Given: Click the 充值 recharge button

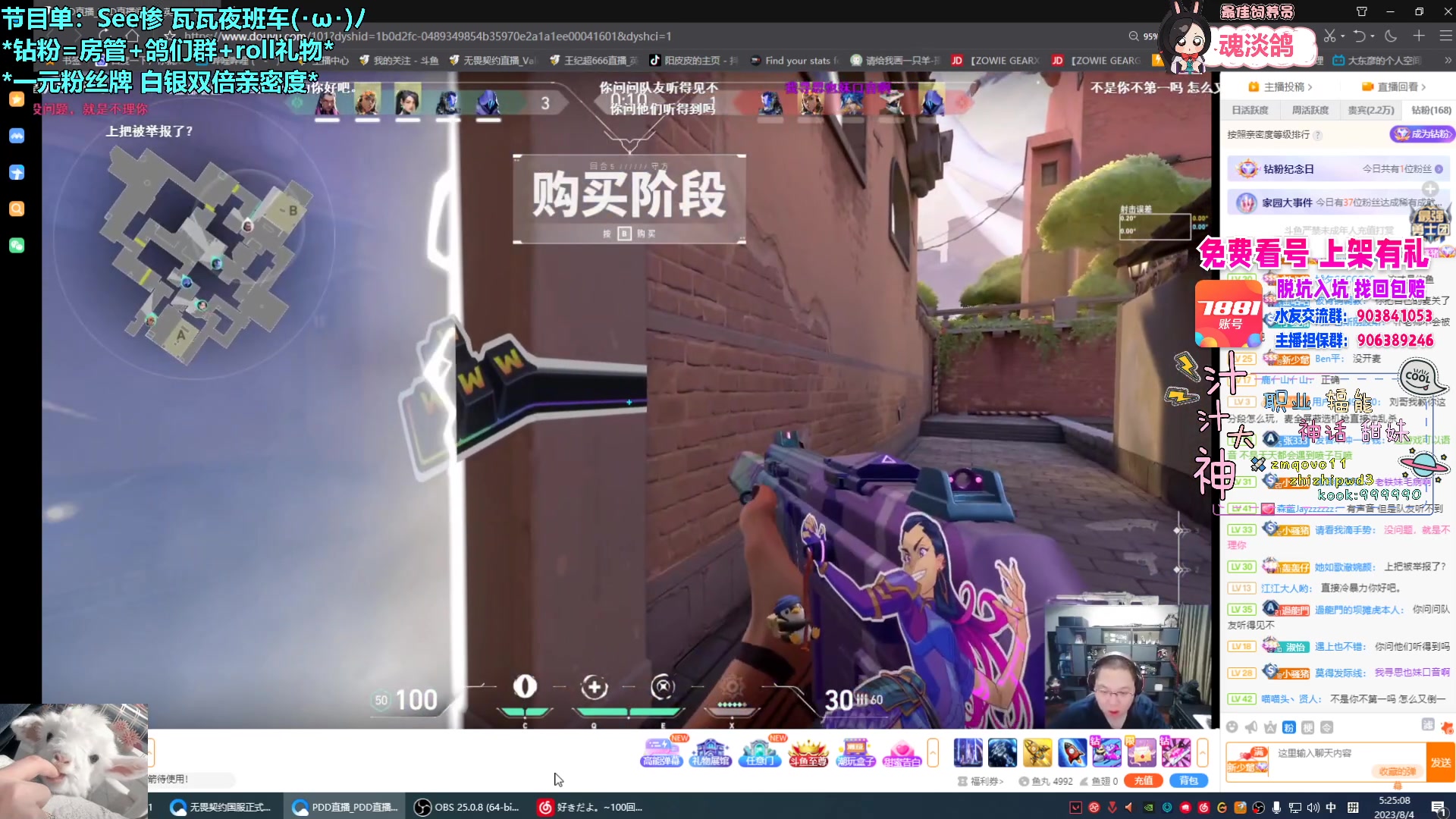Looking at the screenshot, I should [x=1144, y=780].
